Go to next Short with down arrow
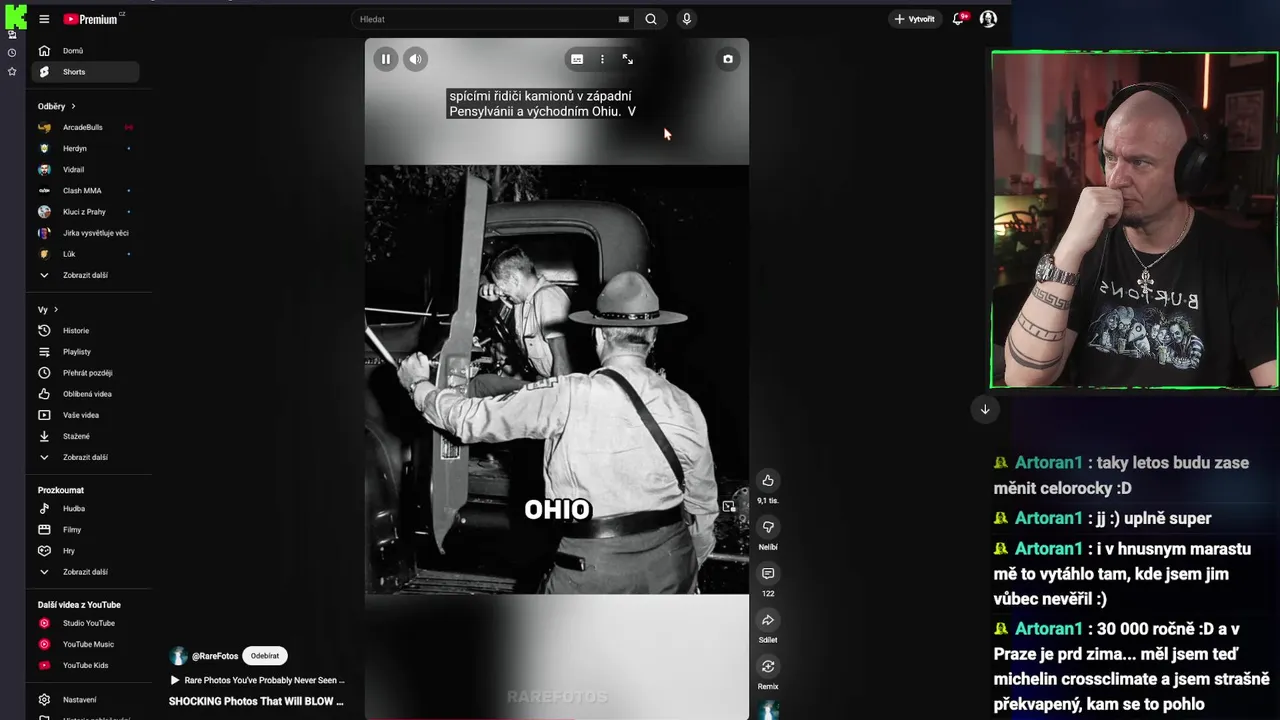This screenshot has width=1280, height=720. pyautogui.click(x=985, y=409)
